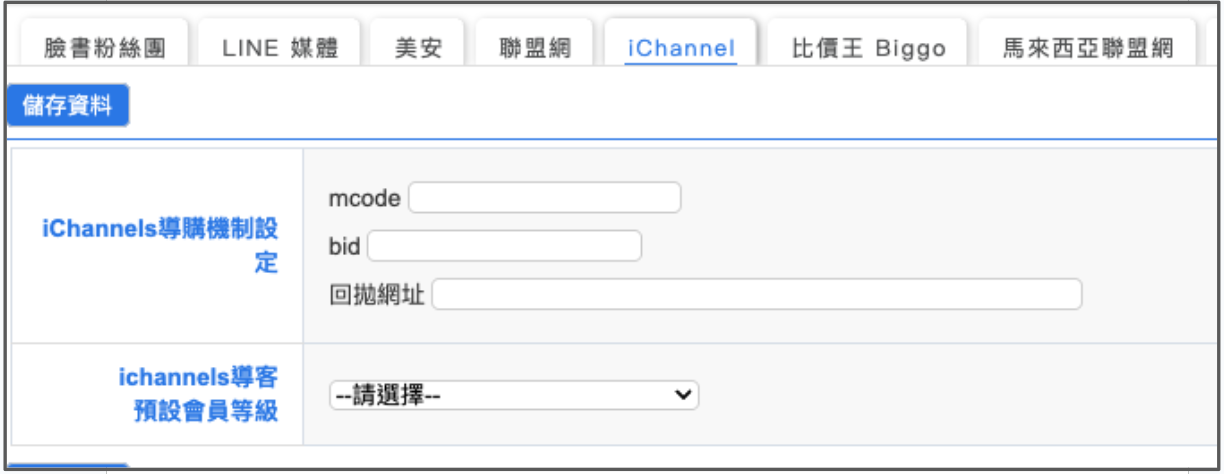This screenshot has height=474, width=1224.
Task: Focus the mcode text field
Action: [x=544, y=198]
